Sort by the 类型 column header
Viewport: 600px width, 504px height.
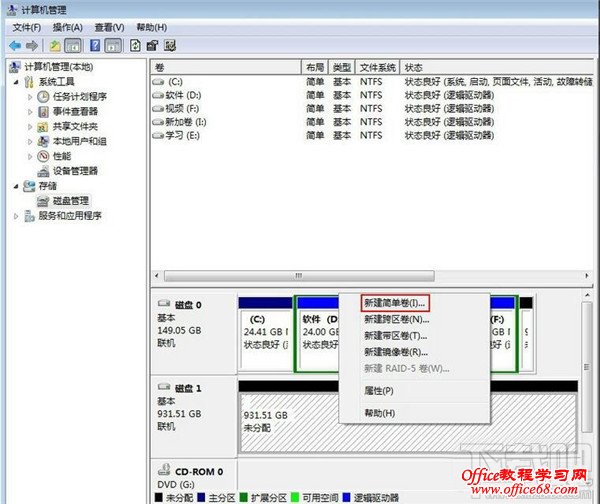pyautogui.click(x=342, y=68)
